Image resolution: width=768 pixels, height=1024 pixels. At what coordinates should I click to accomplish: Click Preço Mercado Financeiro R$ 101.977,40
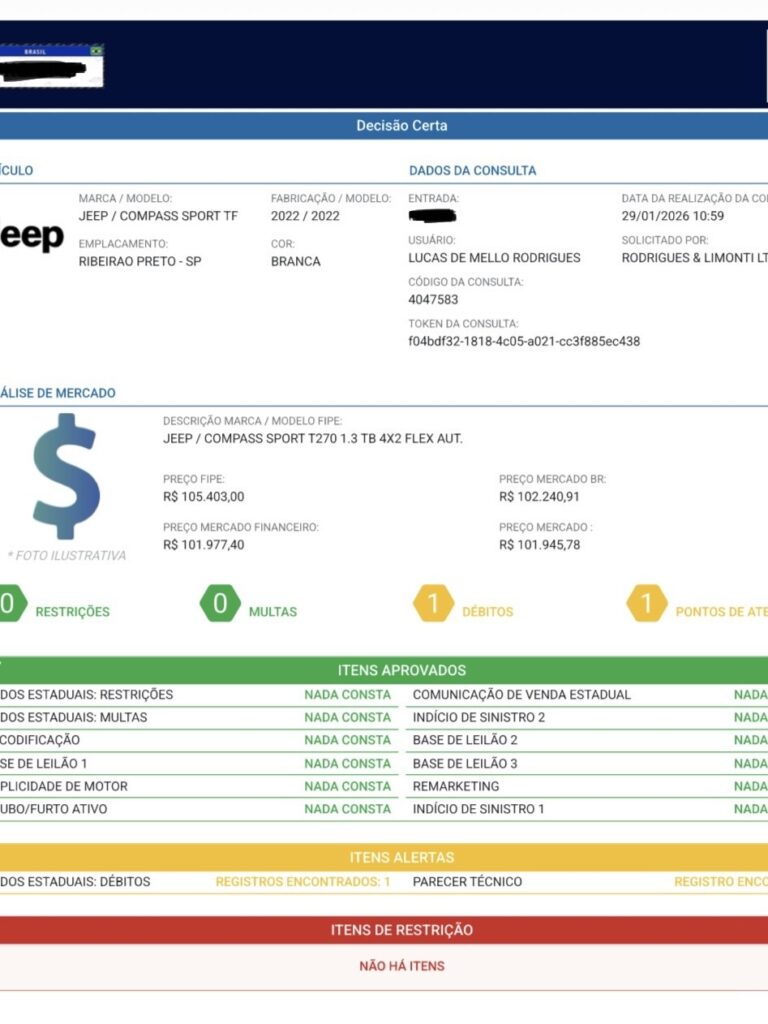pyautogui.click(x=204, y=545)
